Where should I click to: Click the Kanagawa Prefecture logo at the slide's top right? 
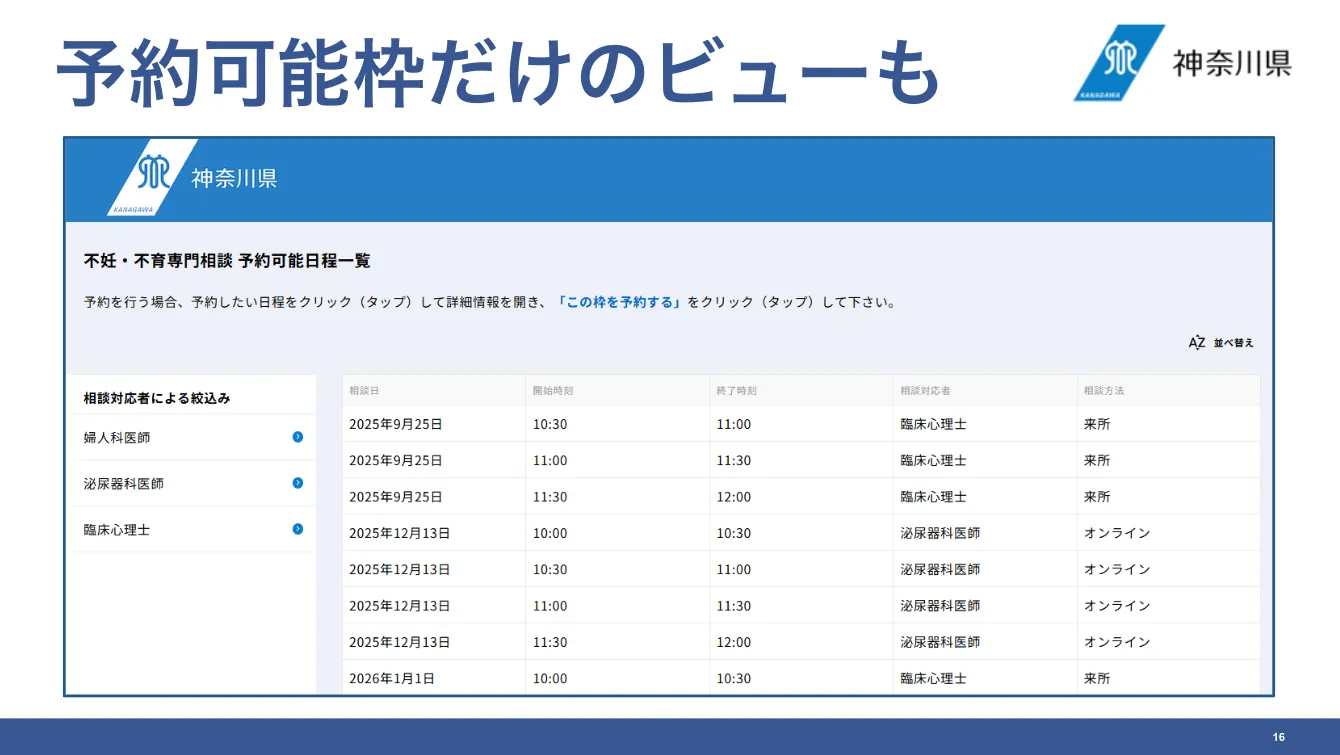1119,62
